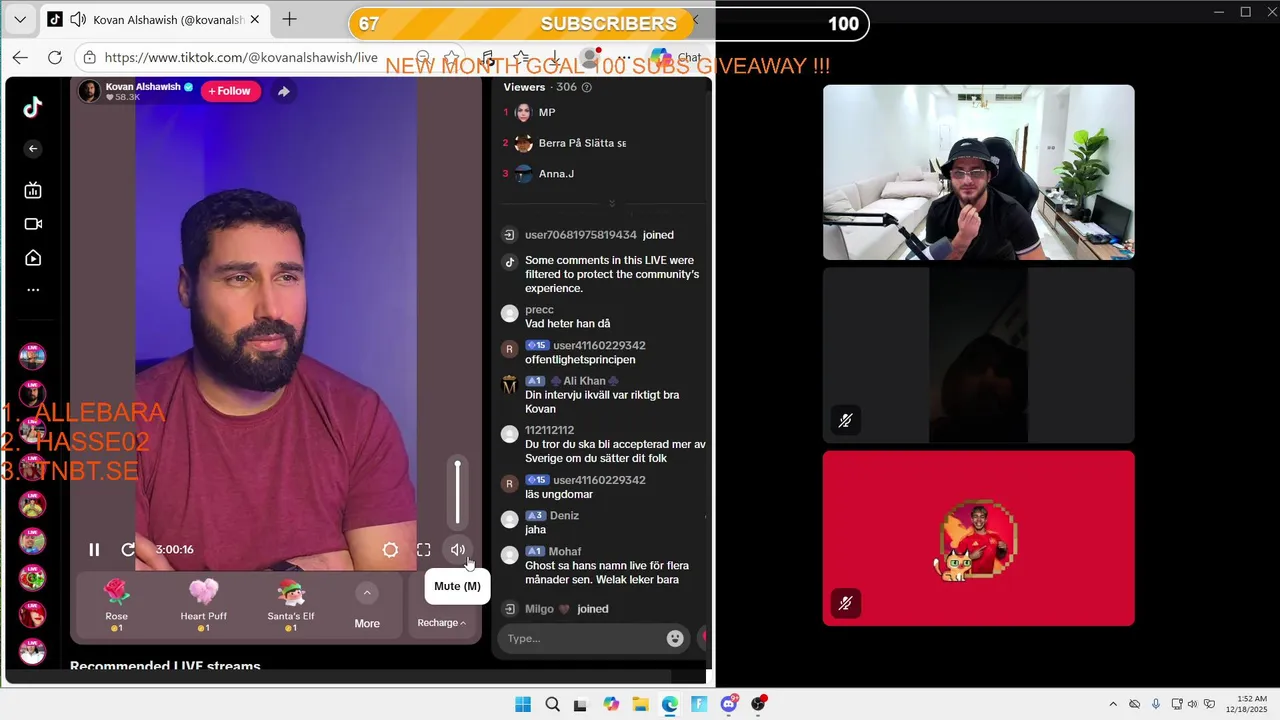The width and height of the screenshot is (1280, 720).
Task: Refresh the browser page
Action: tap(55, 58)
